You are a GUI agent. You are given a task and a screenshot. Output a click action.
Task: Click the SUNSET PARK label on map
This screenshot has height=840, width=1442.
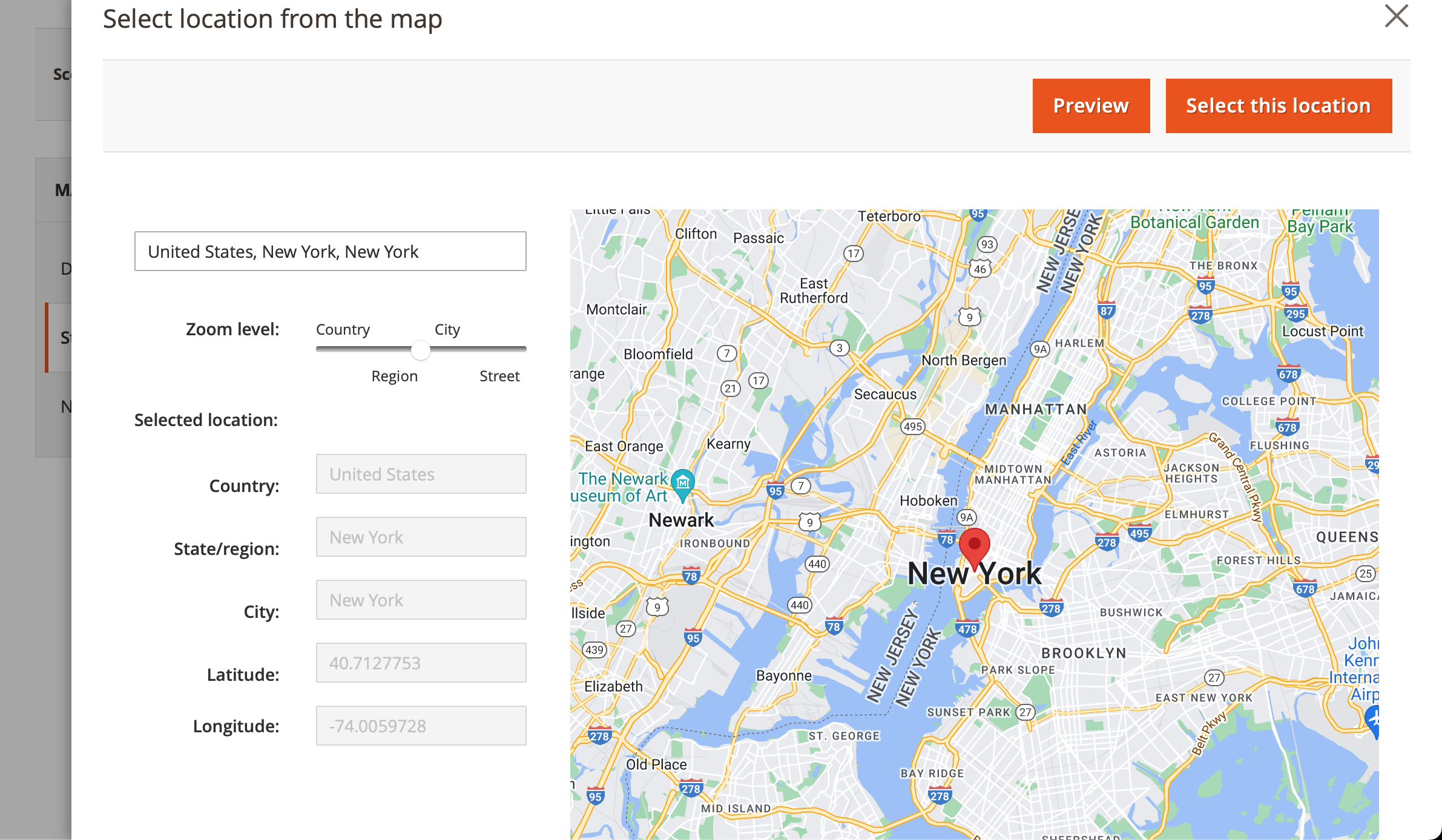coord(969,712)
